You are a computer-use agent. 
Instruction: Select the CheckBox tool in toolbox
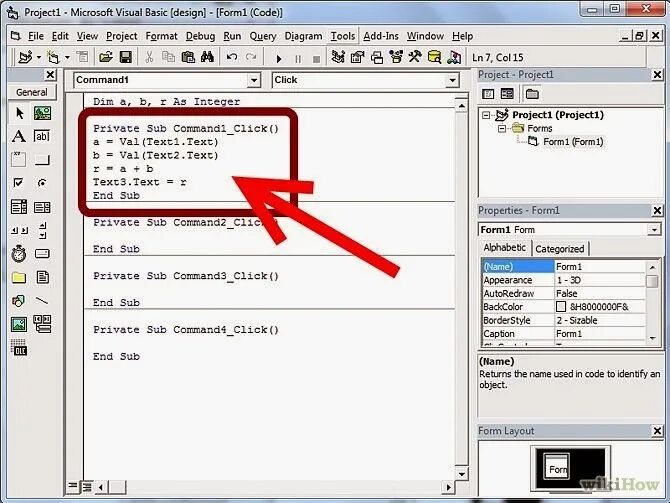pyautogui.click(x=18, y=183)
